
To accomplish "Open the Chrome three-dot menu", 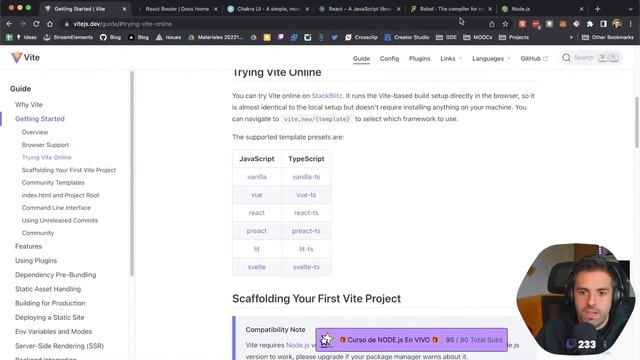I will (x=631, y=24).
